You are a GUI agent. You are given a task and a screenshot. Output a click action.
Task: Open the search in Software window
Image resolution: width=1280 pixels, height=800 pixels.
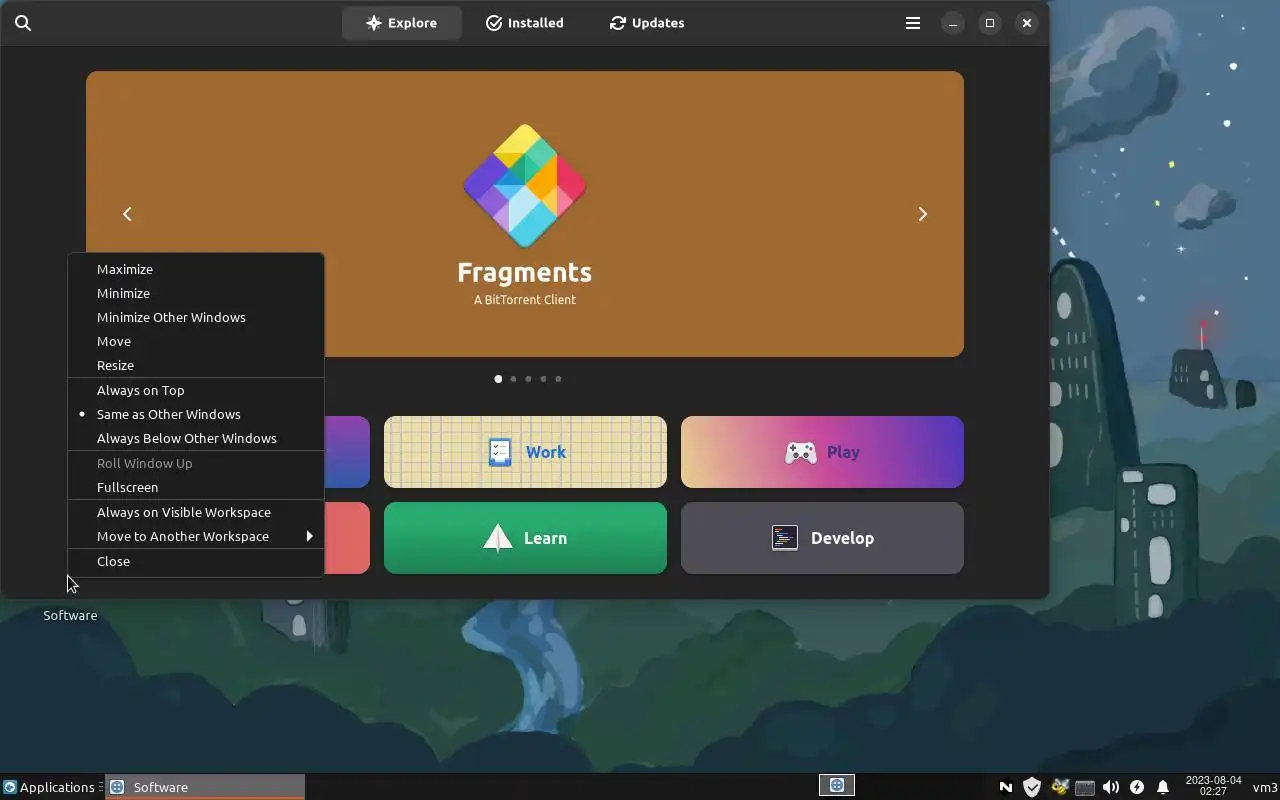23,23
